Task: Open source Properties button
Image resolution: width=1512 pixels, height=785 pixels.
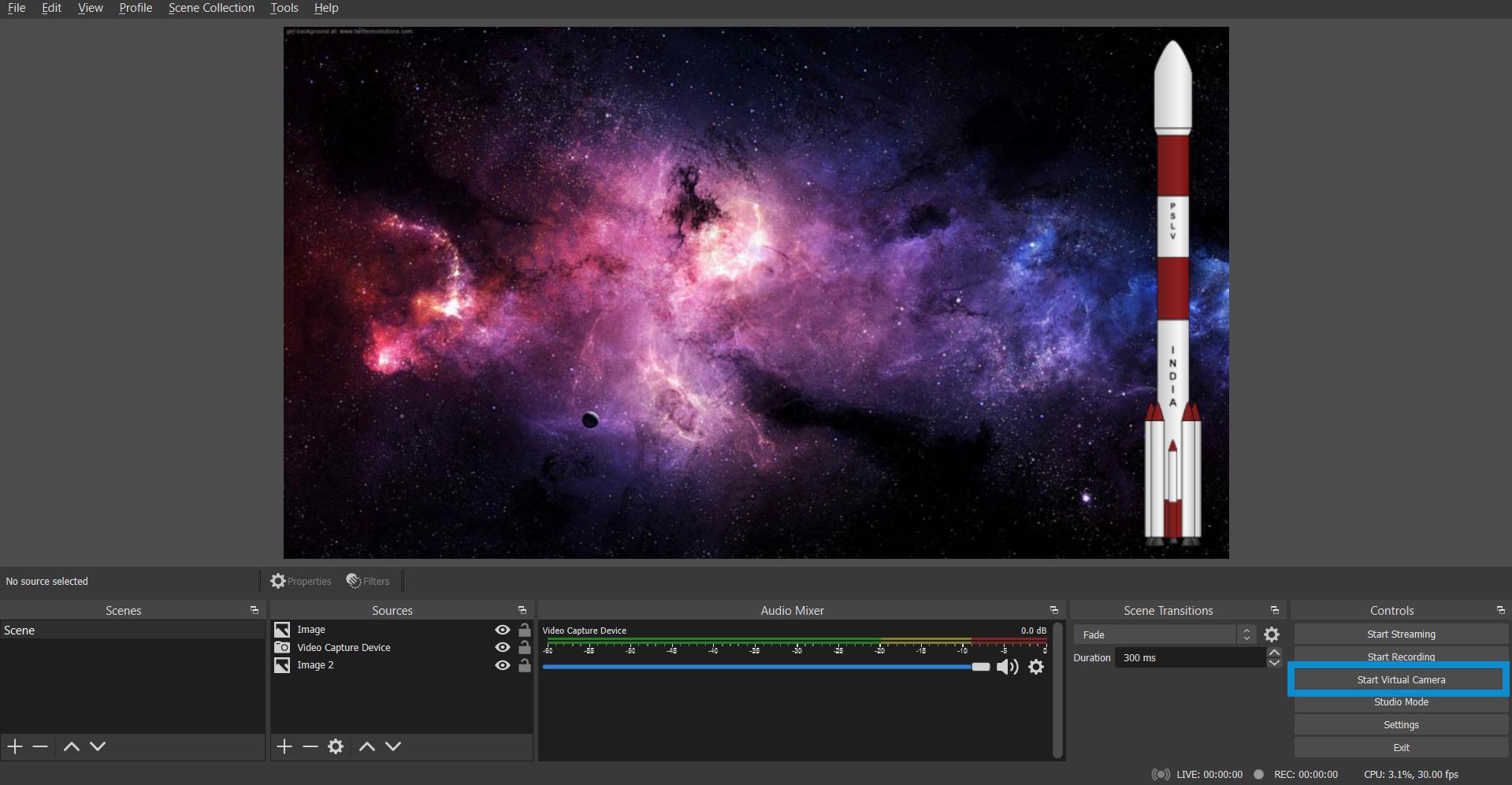Action: click(301, 581)
